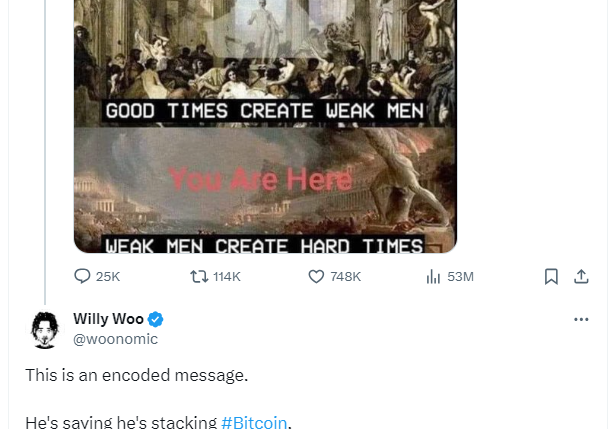Click the 'GOOD TIMES CREATE WEAK MEN' caption

[265, 111]
